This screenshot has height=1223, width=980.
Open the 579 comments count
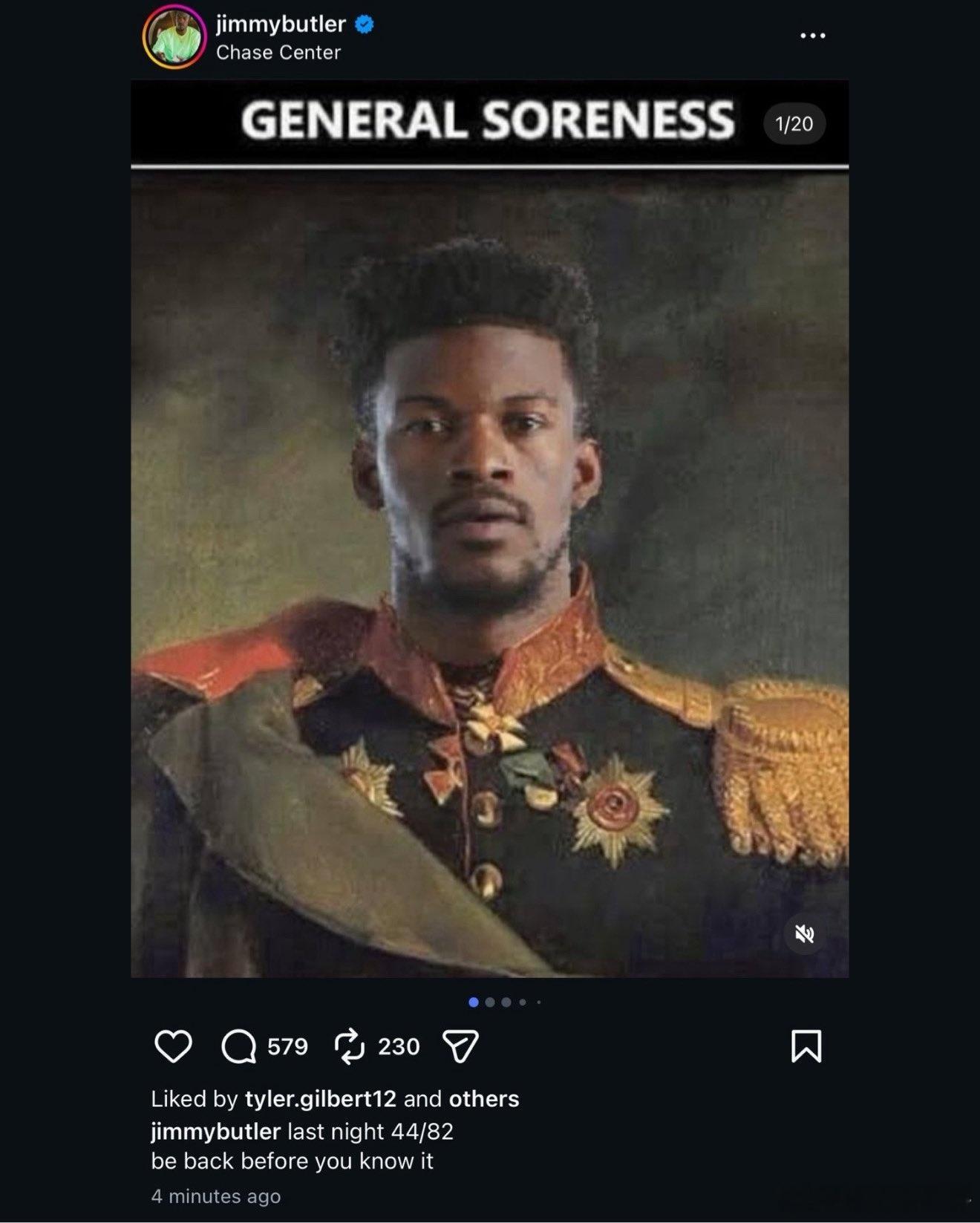[x=287, y=1046]
